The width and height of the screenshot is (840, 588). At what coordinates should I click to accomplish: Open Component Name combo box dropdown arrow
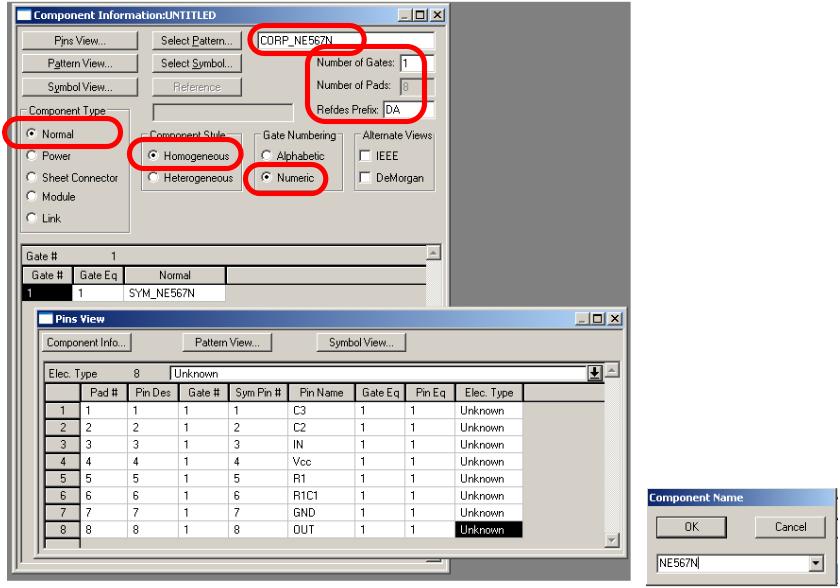816,563
